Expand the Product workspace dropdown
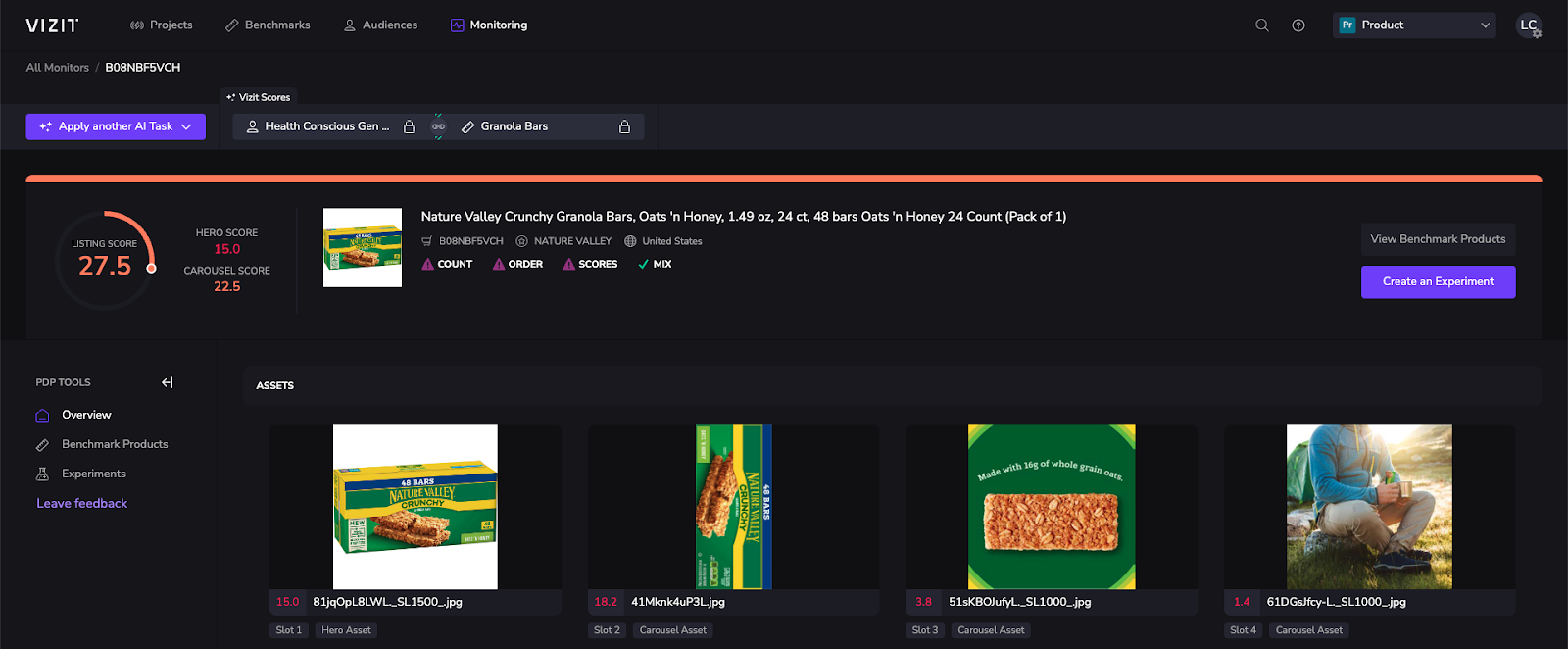Viewport: 1568px width, 649px height. point(1415,25)
